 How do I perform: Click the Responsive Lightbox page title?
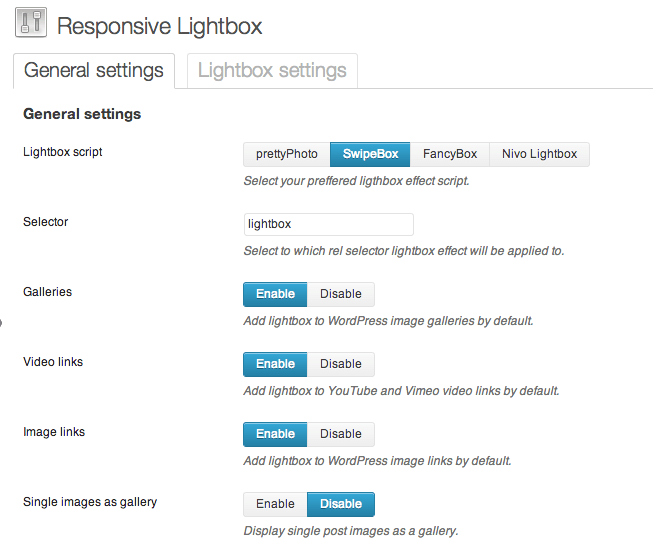160,26
